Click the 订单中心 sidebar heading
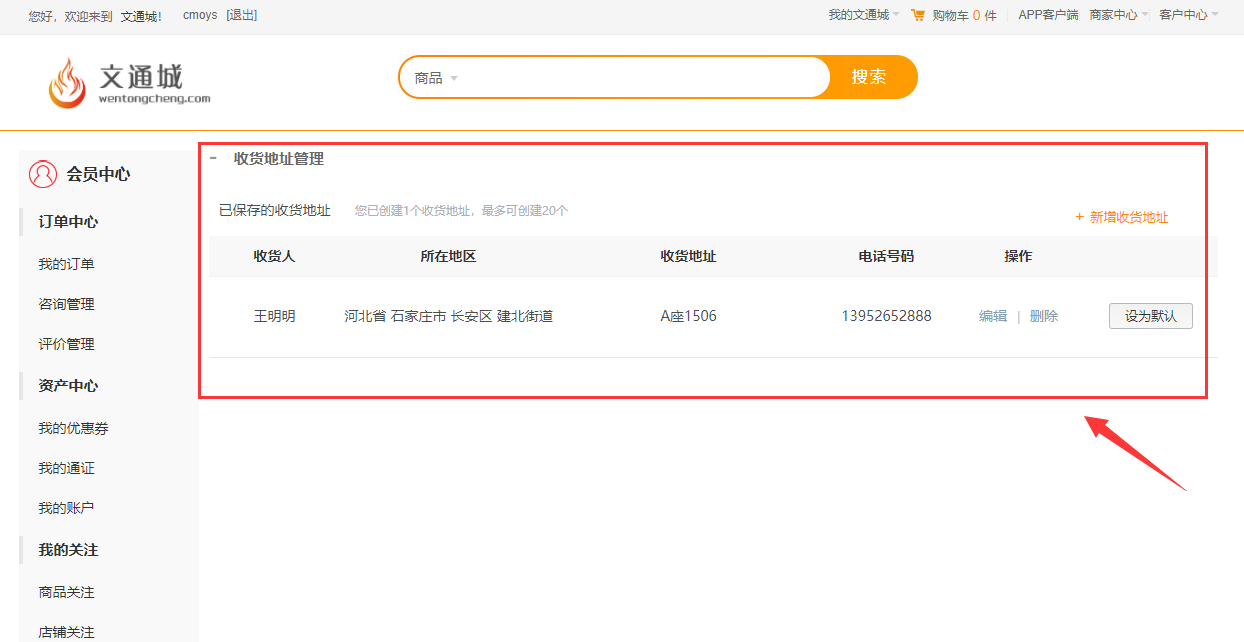This screenshot has height=642, width=1244. (x=68, y=222)
